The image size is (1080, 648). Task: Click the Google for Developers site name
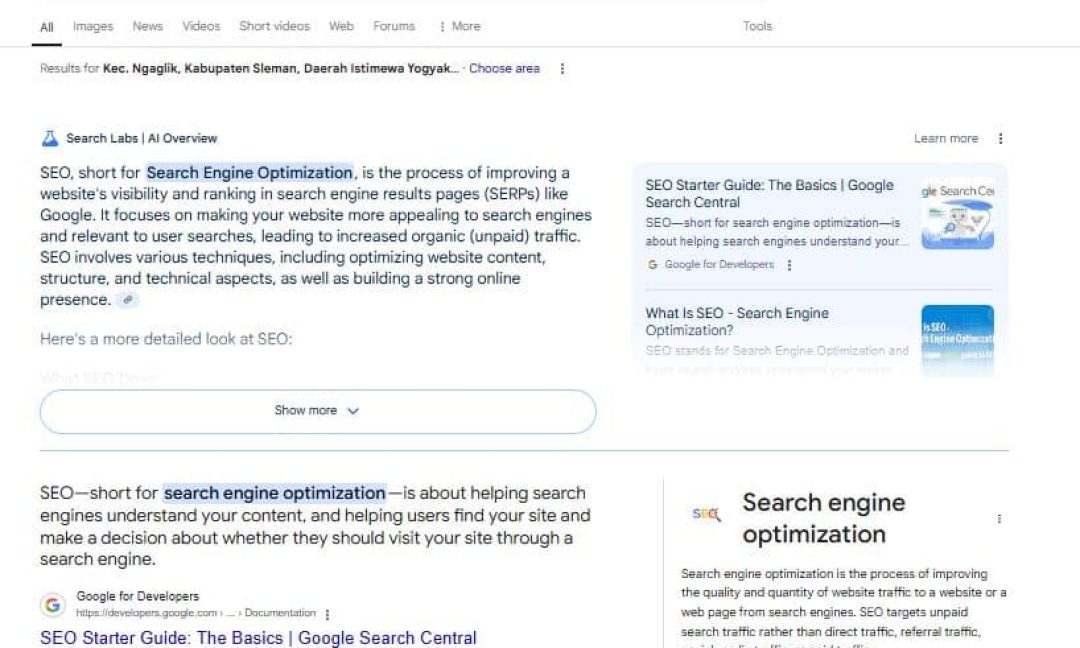tap(138, 596)
